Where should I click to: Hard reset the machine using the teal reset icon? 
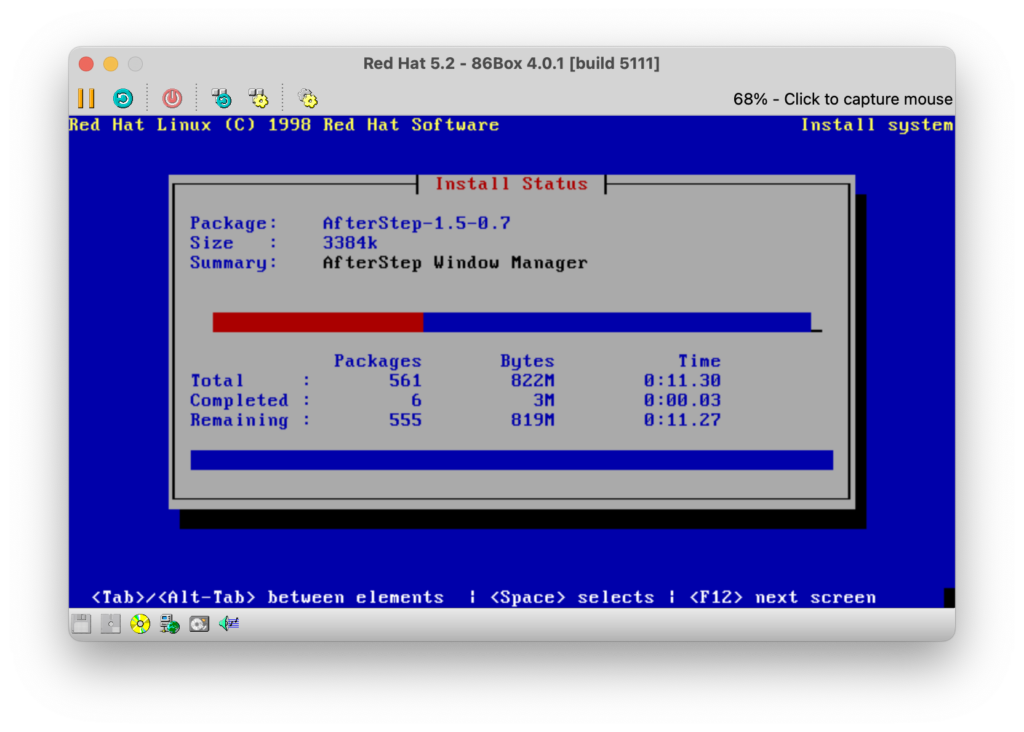[123, 99]
